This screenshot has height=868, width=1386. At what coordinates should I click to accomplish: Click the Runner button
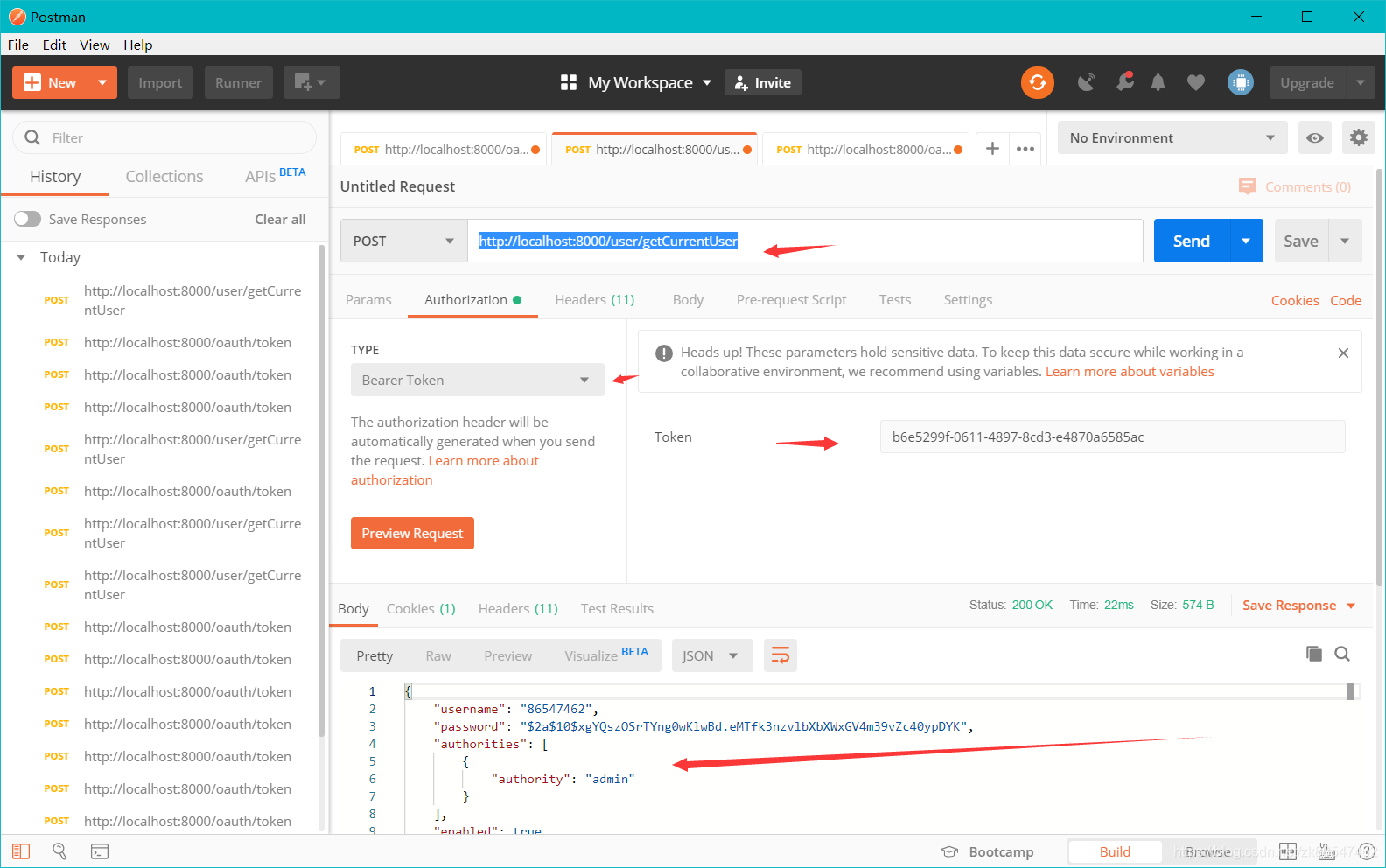click(238, 82)
